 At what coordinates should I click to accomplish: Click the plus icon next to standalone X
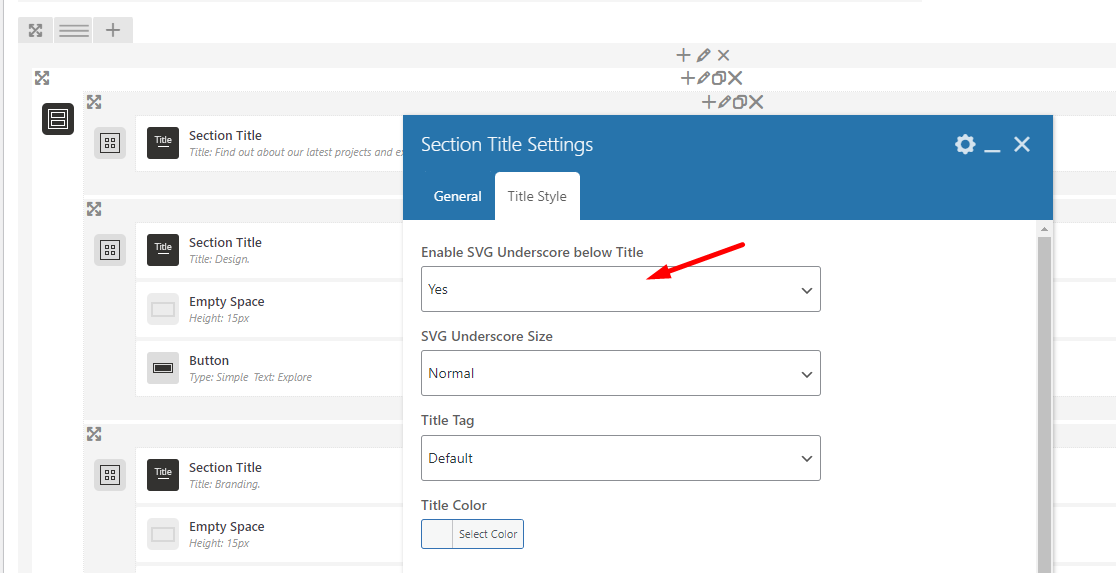[683, 55]
